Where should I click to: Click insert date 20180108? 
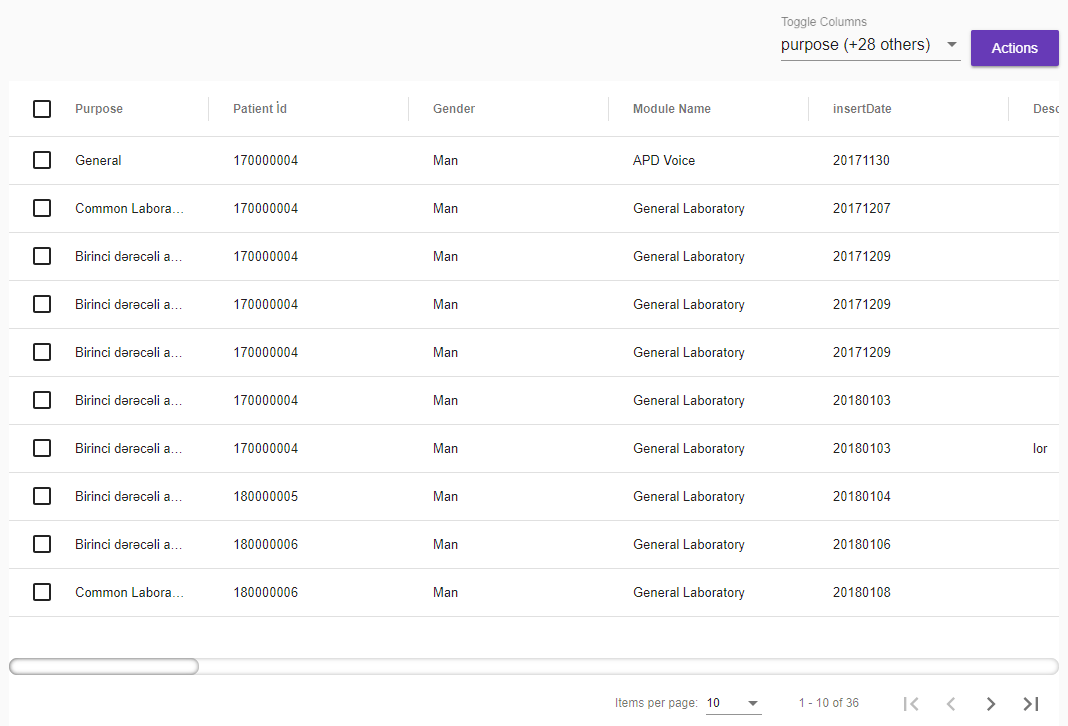pyautogui.click(x=861, y=593)
